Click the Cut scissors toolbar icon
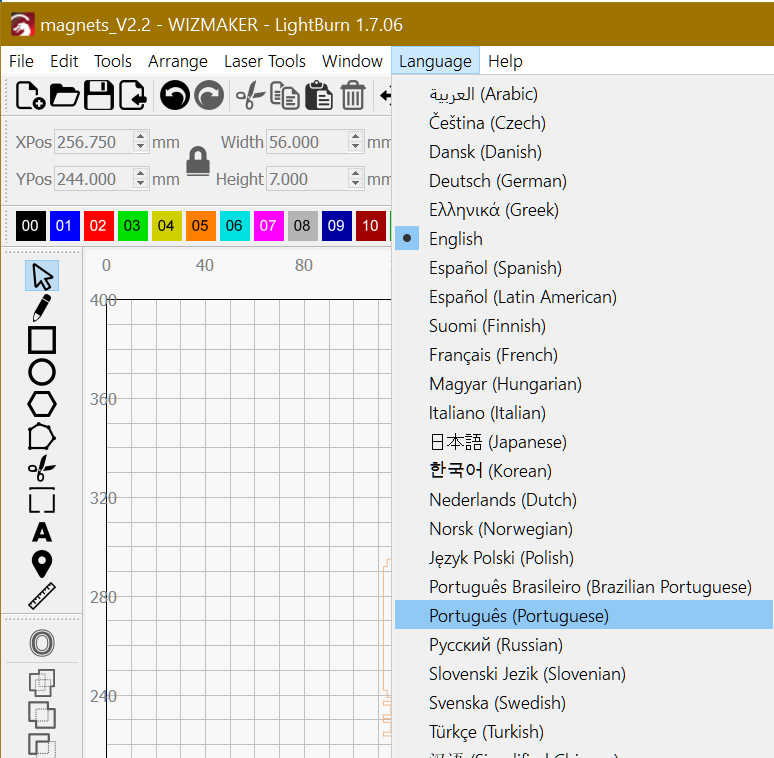The image size is (774, 758). click(x=250, y=95)
